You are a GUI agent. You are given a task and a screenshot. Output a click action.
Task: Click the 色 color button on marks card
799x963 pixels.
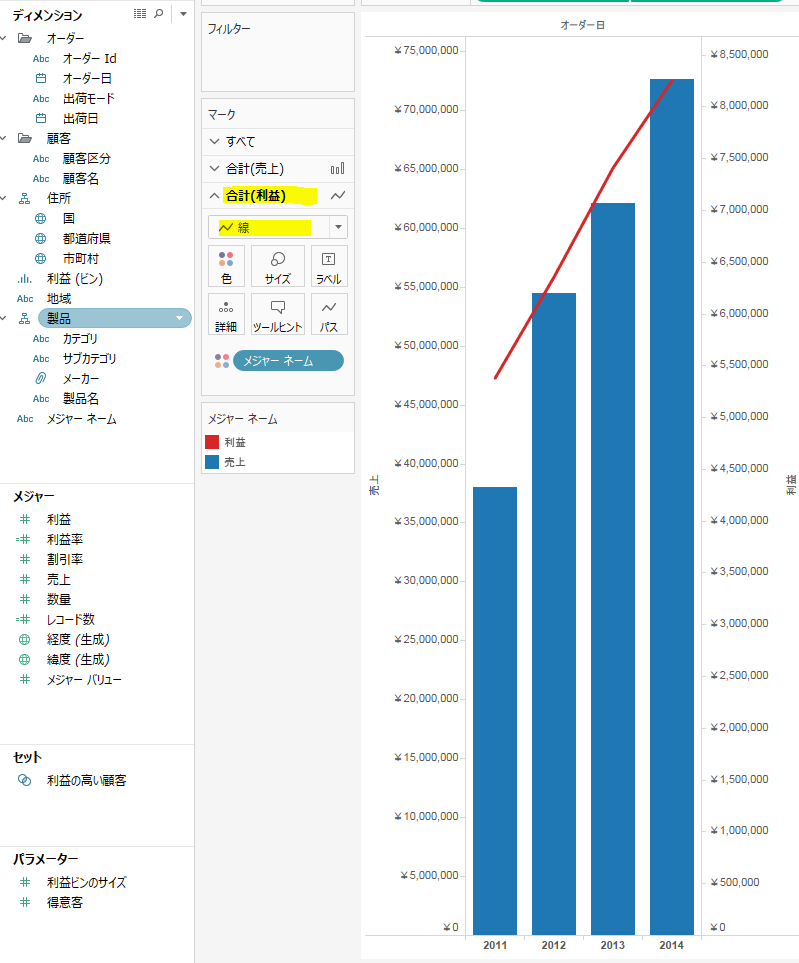click(x=226, y=266)
